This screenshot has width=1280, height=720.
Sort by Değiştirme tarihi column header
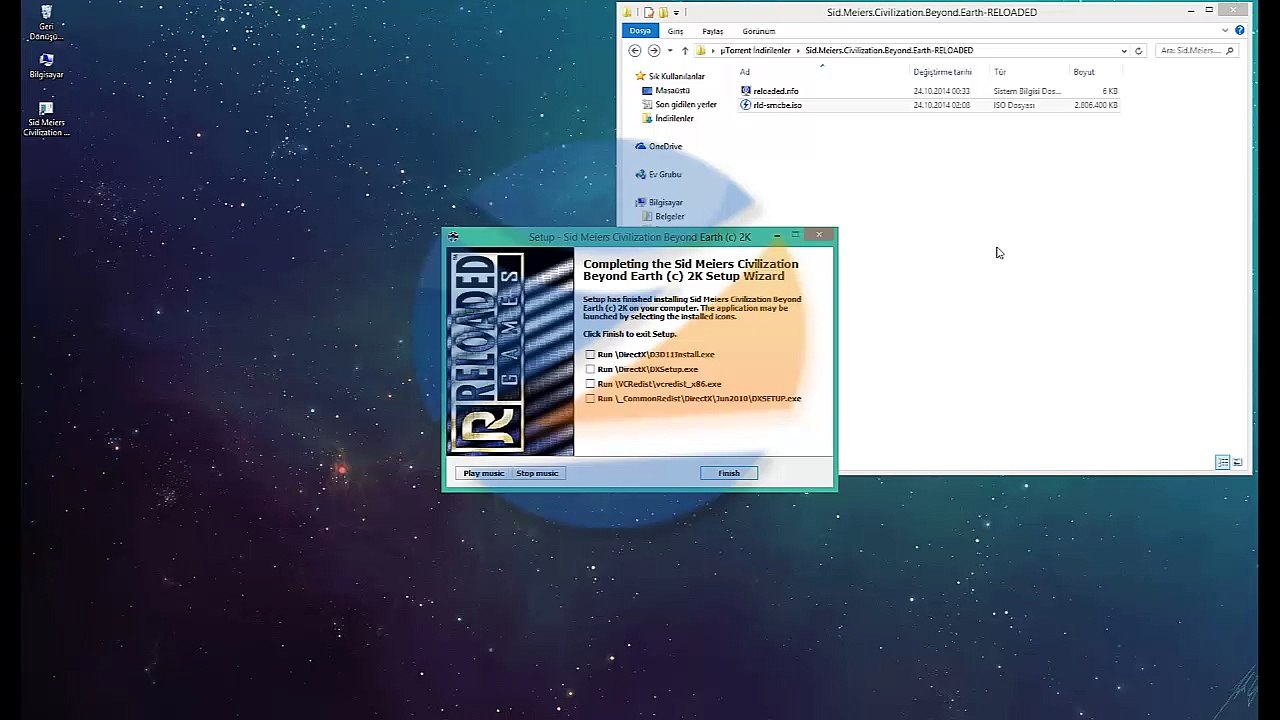[942, 72]
